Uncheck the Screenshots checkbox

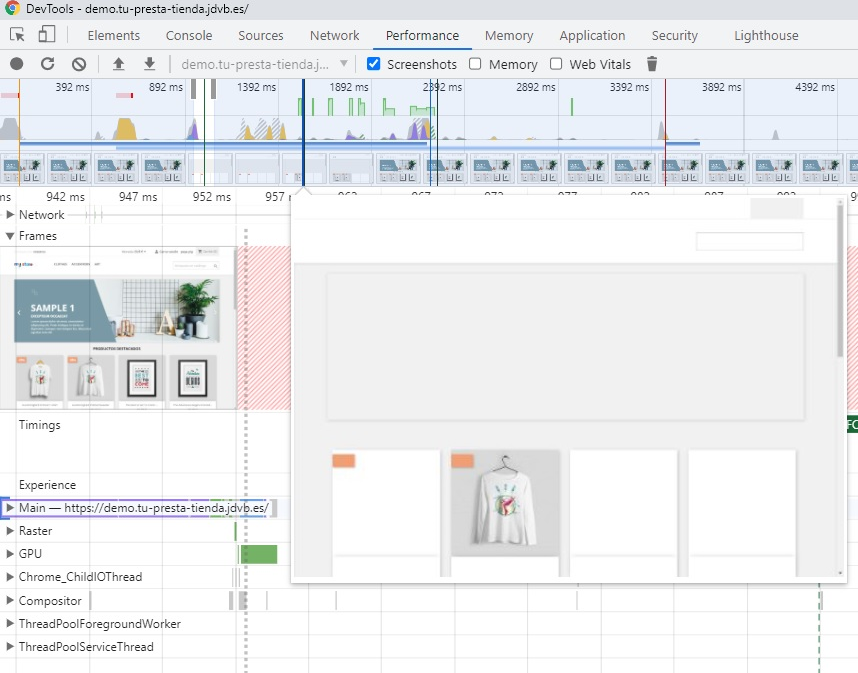pyautogui.click(x=373, y=64)
